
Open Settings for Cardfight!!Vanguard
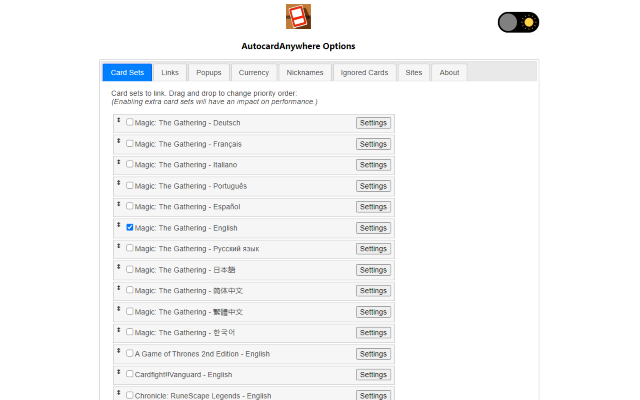(373, 375)
